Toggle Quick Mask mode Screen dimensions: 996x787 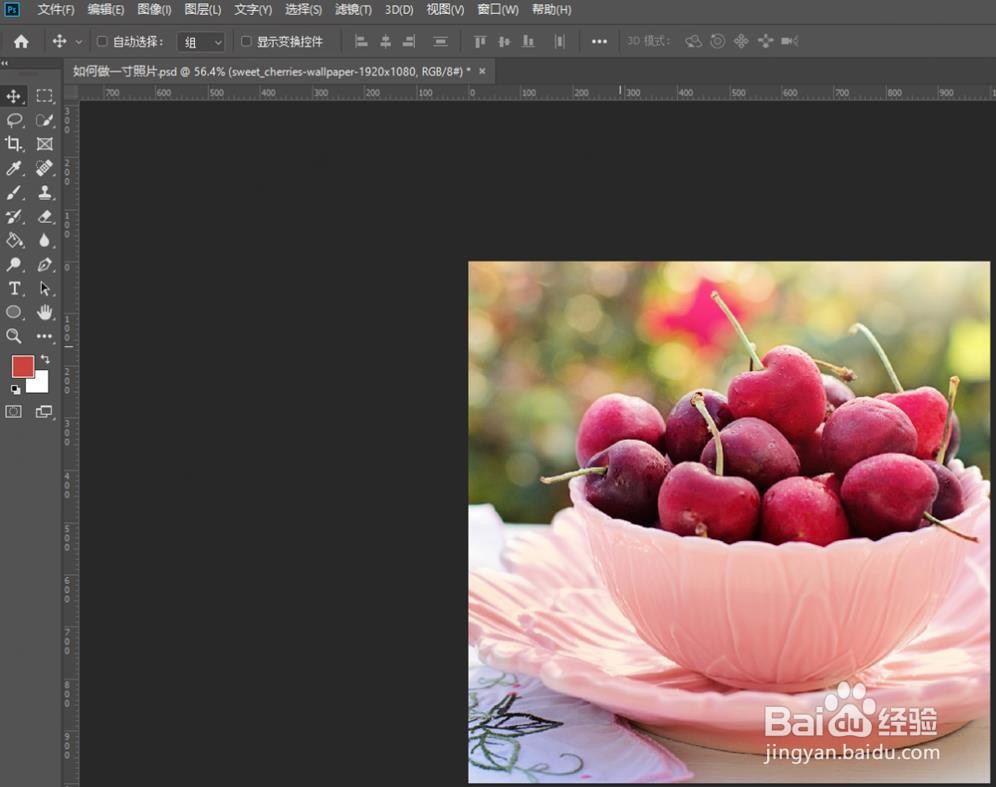13,412
